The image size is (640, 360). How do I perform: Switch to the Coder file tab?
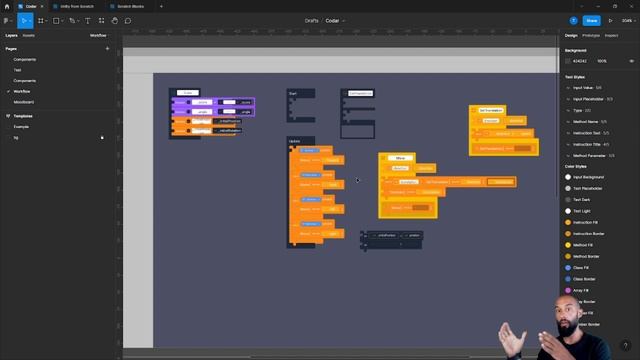click(31, 7)
